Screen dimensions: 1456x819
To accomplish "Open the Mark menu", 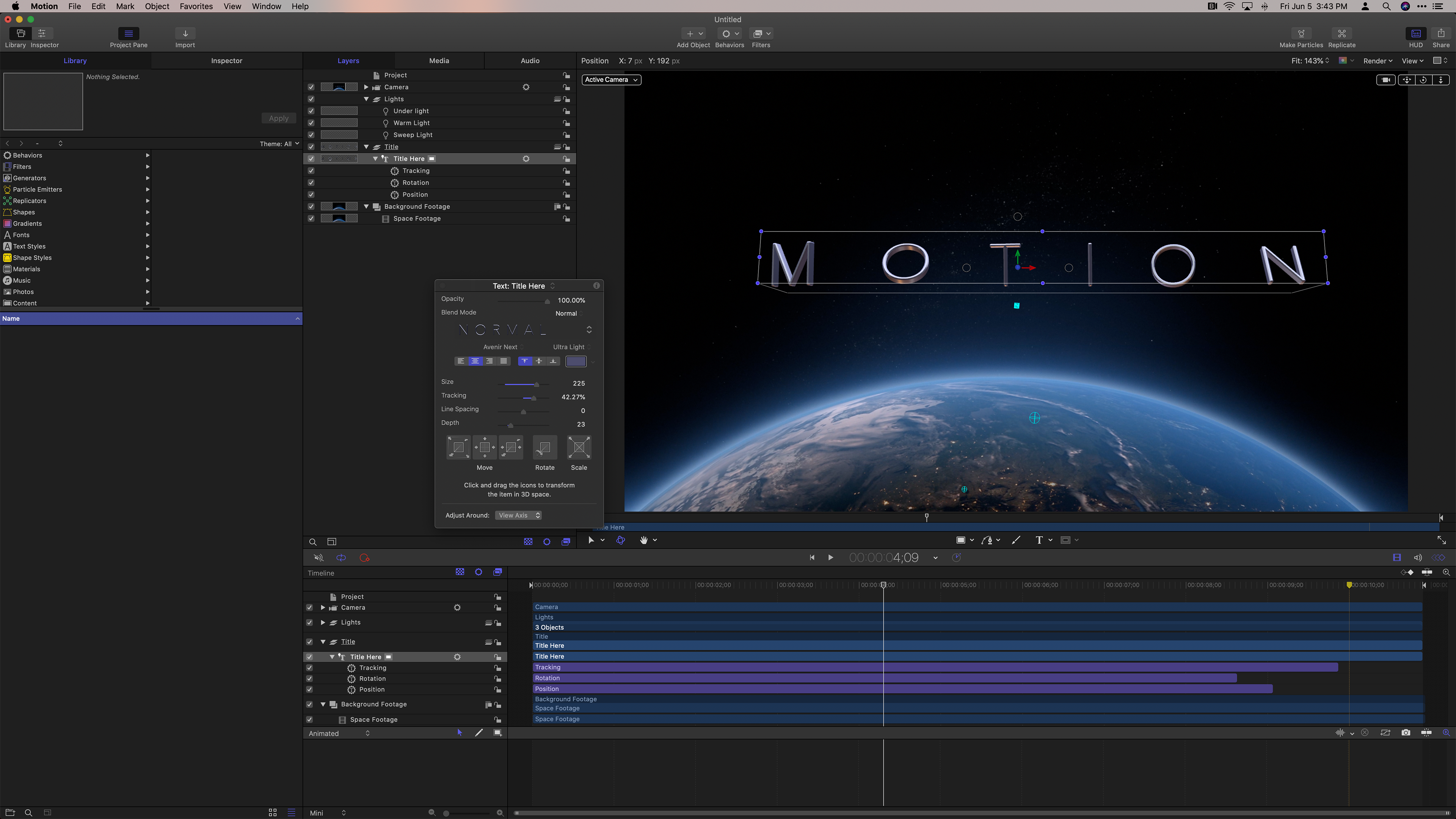I will pos(125,6).
